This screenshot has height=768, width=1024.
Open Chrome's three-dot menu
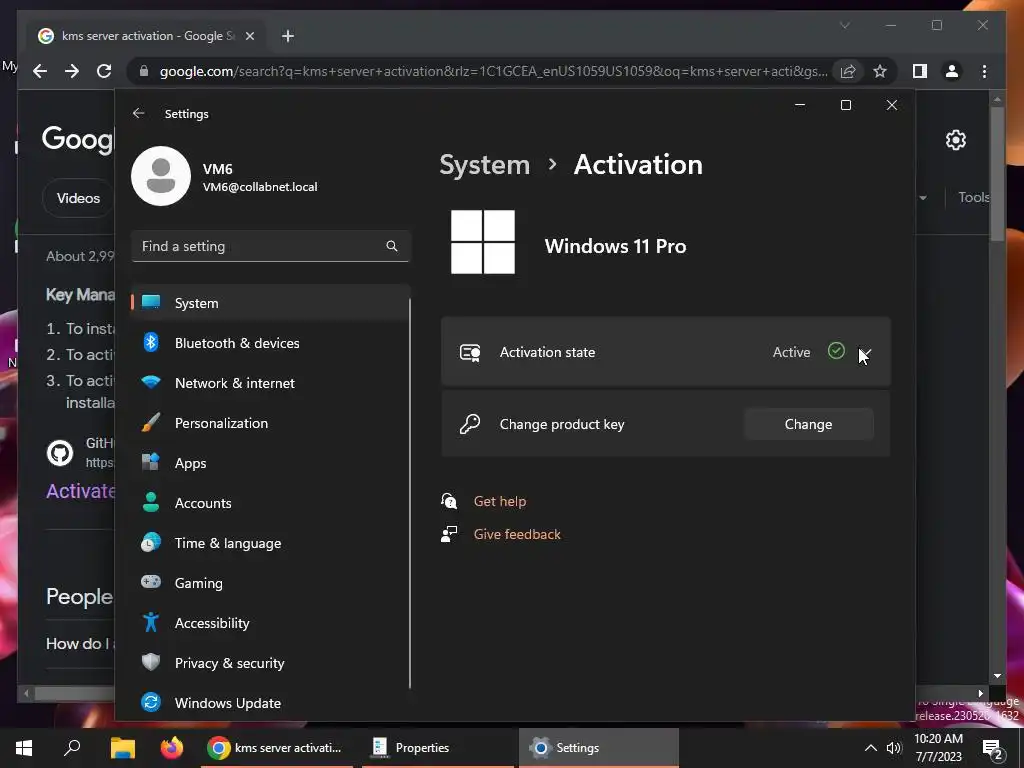[984, 71]
